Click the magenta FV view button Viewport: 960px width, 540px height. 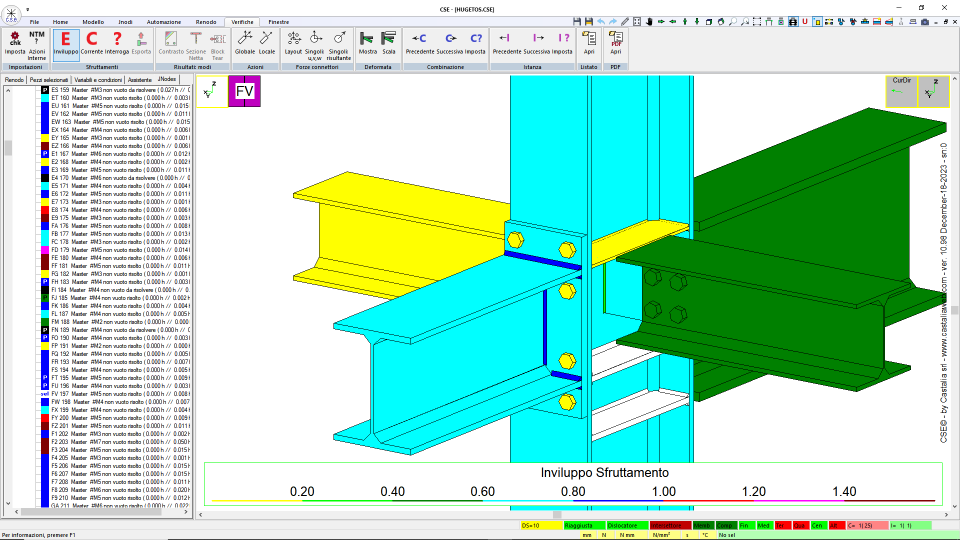pyautogui.click(x=244, y=91)
